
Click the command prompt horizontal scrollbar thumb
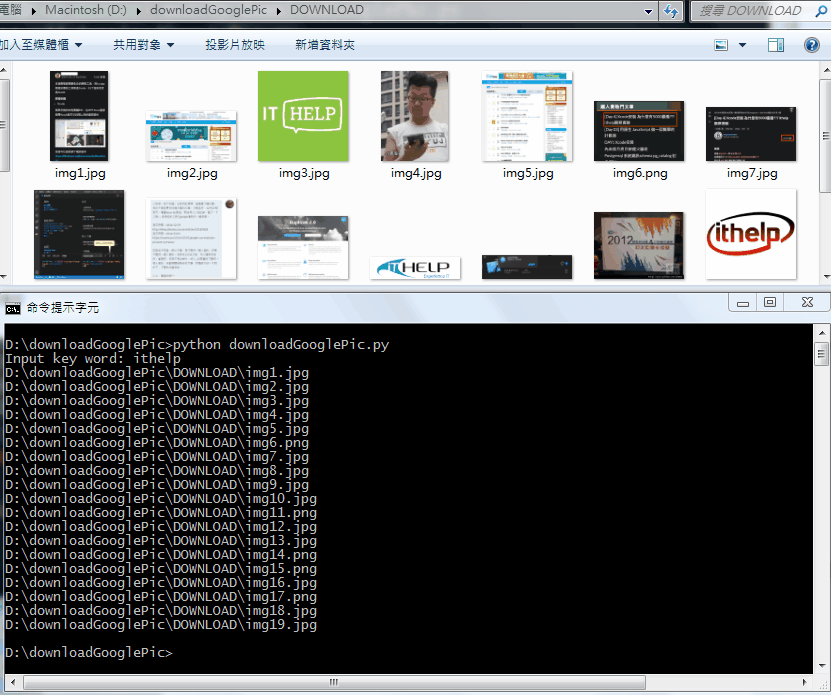pos(334,682)
